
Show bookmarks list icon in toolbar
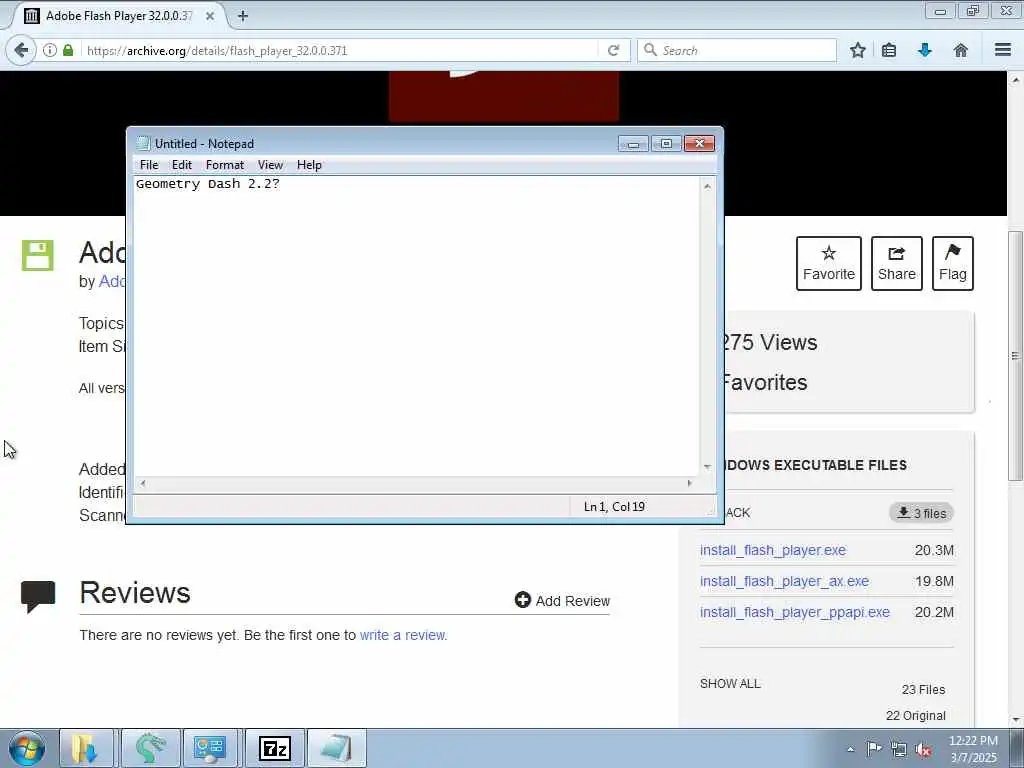889,50
